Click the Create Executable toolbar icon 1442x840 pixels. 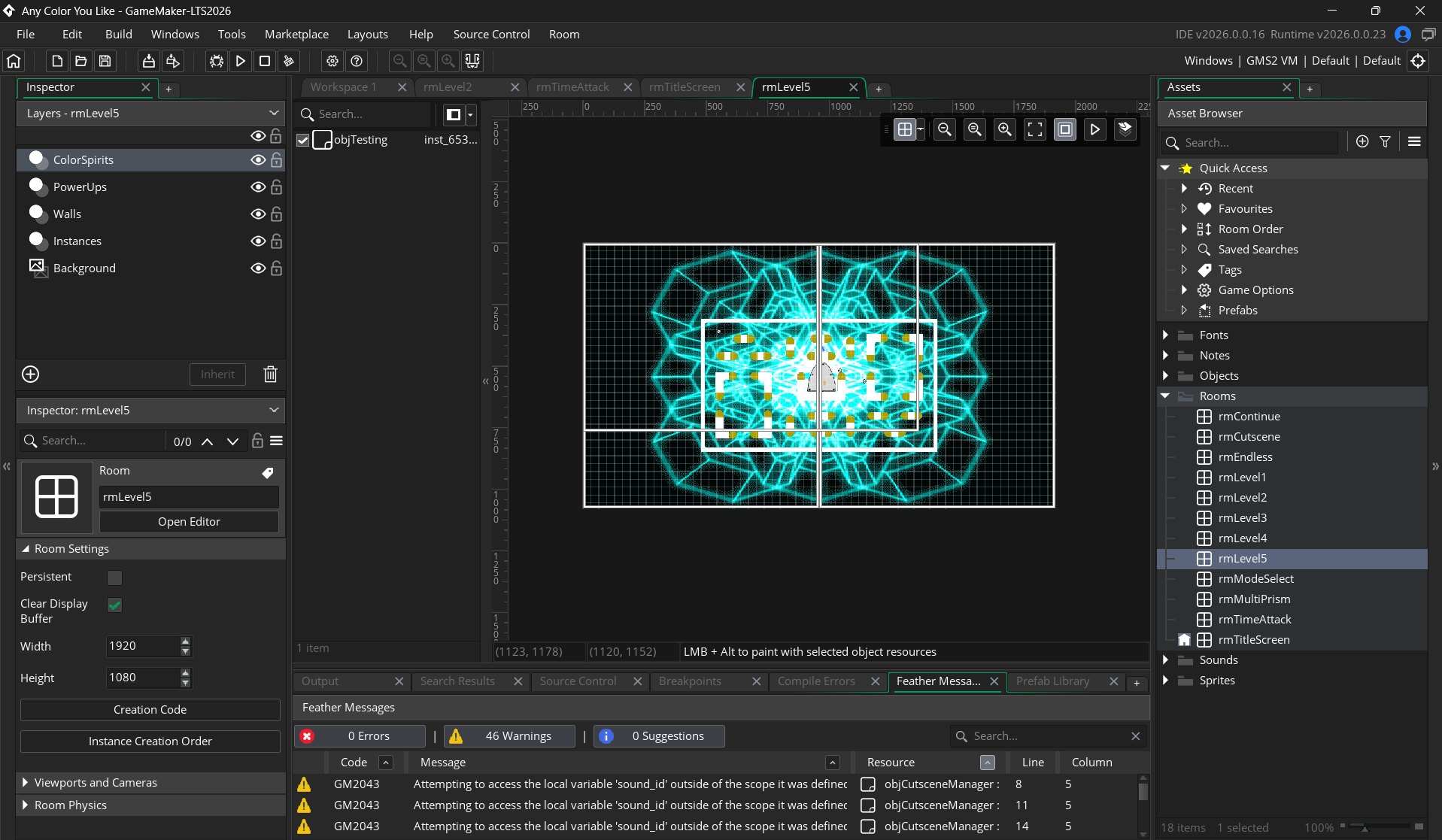148,61
